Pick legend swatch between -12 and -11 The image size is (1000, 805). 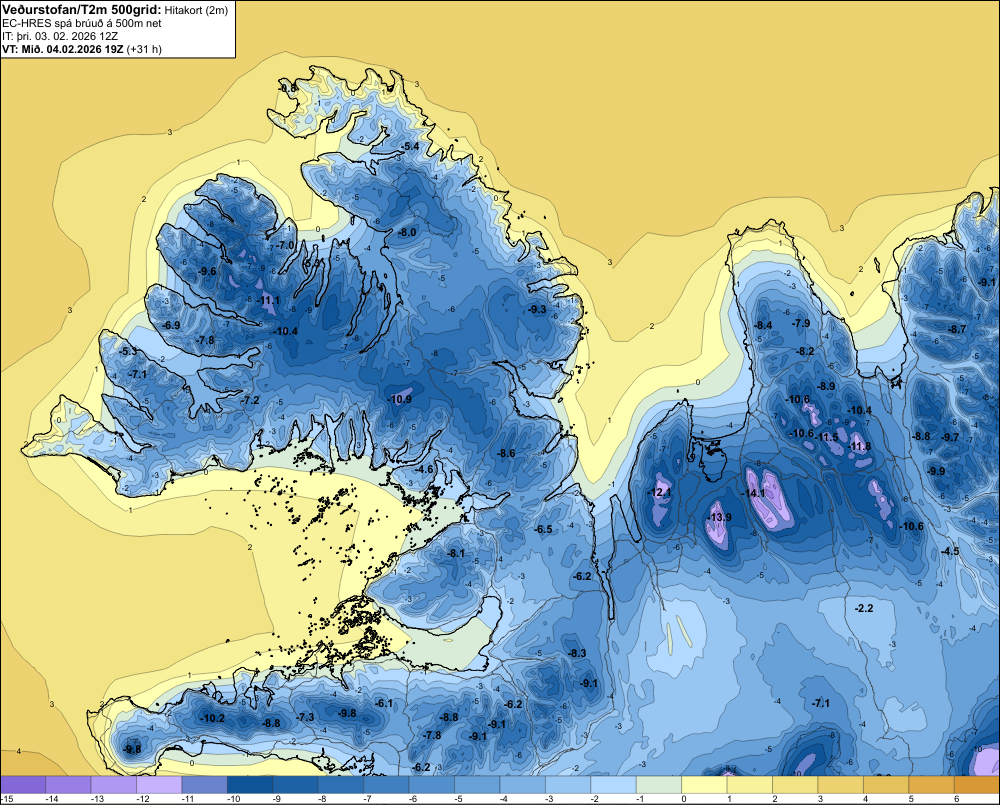pyautogui.click(x=159, y=785)
